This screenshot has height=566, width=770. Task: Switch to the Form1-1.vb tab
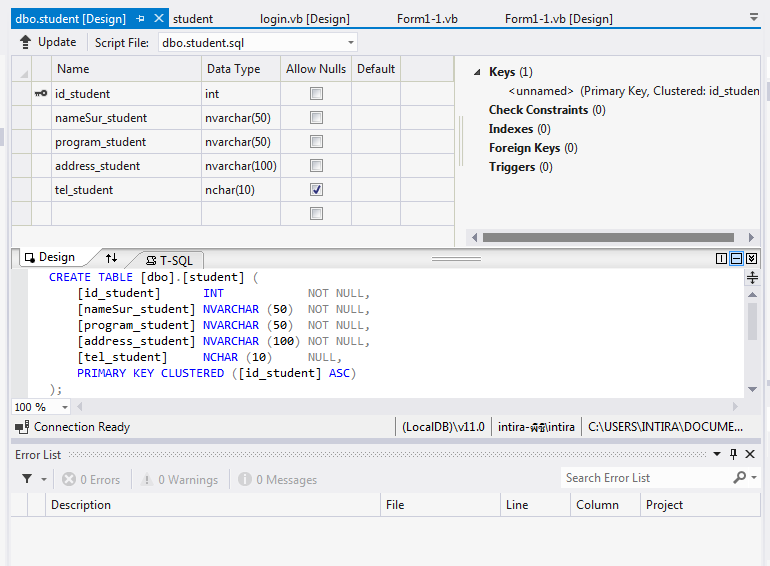click(x=427, y=19)
